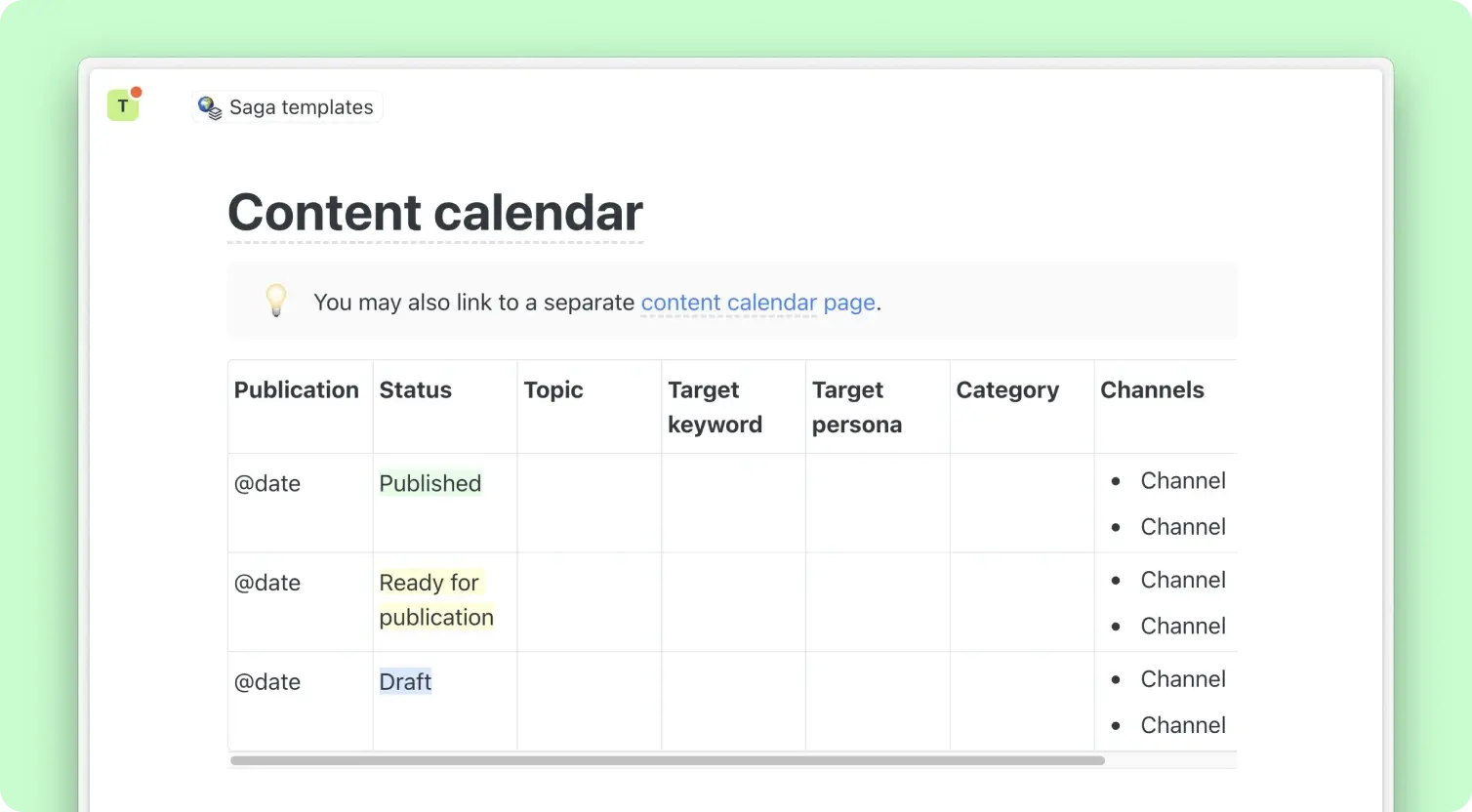Click the empty Topic cell in Draft row
The image size is (1472, 812).
589,701
